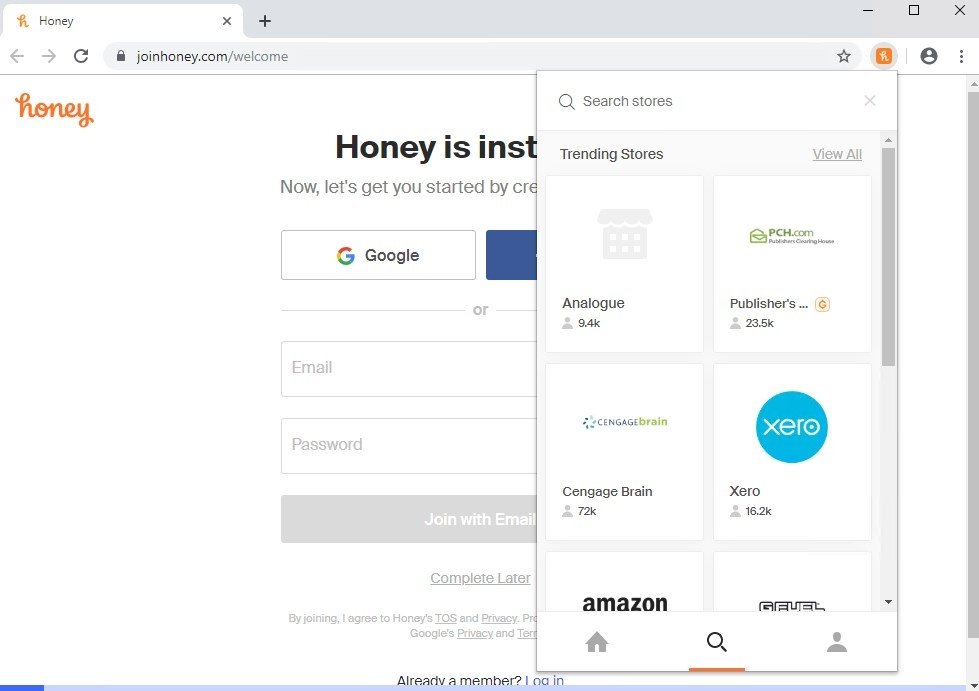Go forward to the next page
This screenshot has width=979, height=691.
click(49, 56)
